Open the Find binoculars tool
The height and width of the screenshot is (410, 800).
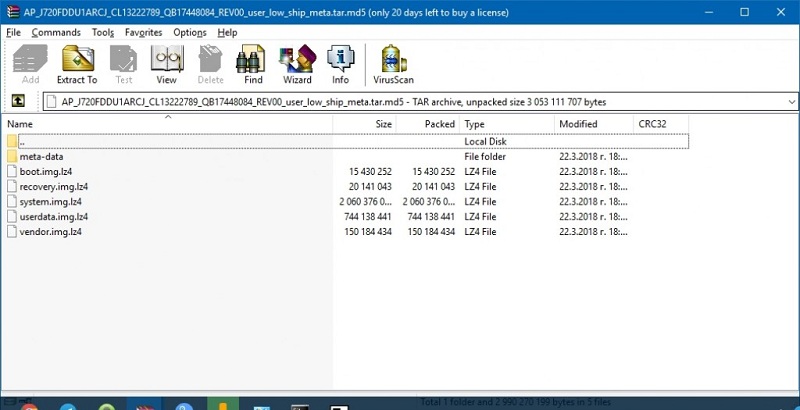coord(253,64)
